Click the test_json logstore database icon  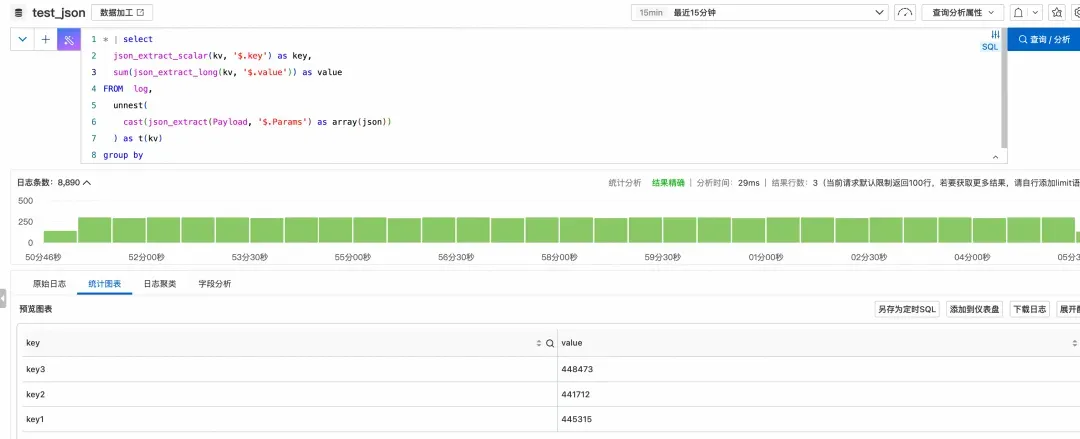[19, 12]
